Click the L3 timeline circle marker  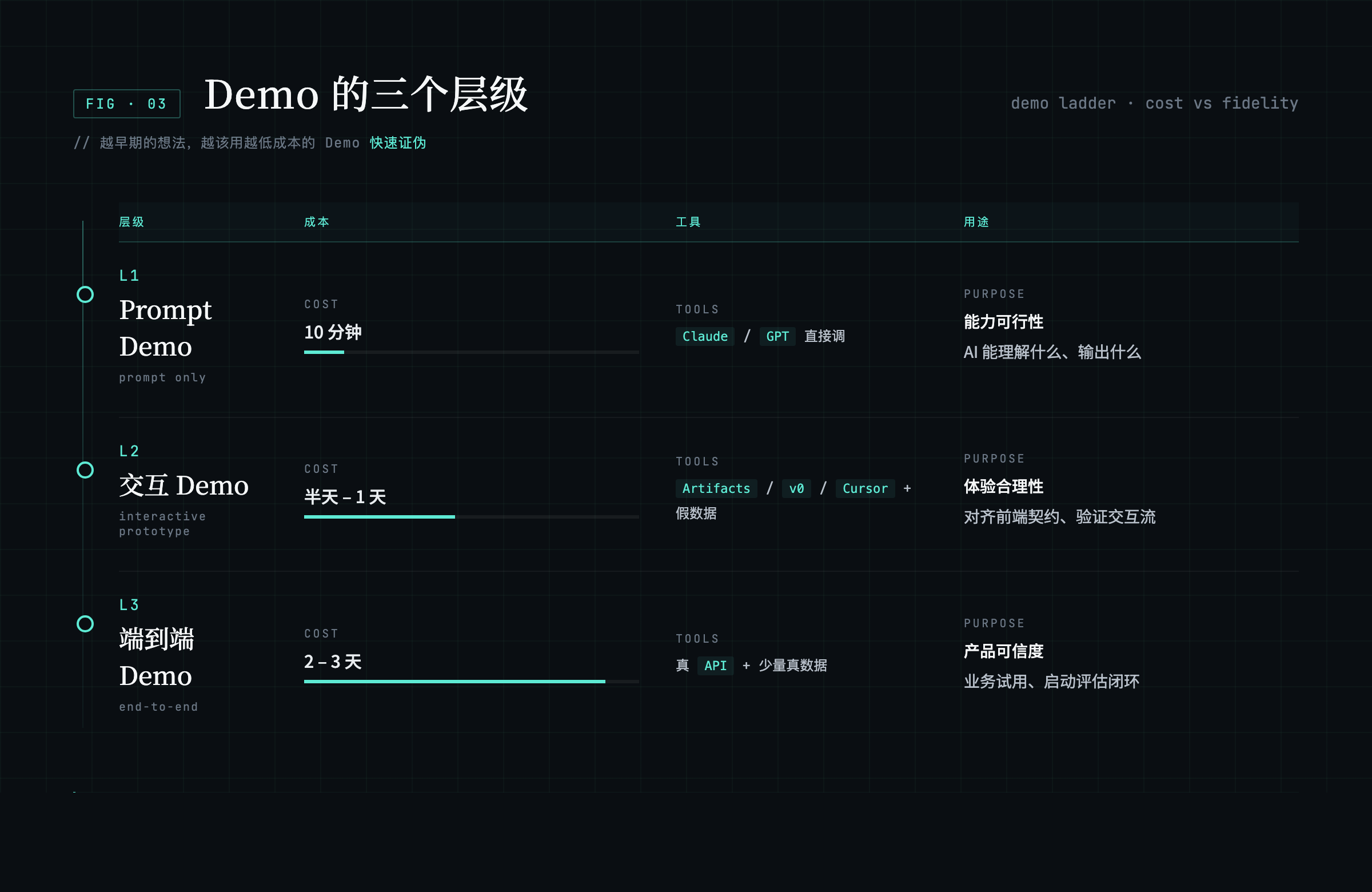pos(85,624)
